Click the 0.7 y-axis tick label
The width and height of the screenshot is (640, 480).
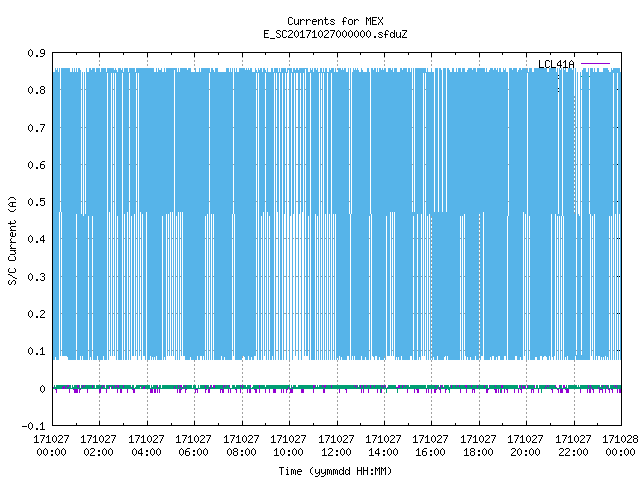[36, 128]
